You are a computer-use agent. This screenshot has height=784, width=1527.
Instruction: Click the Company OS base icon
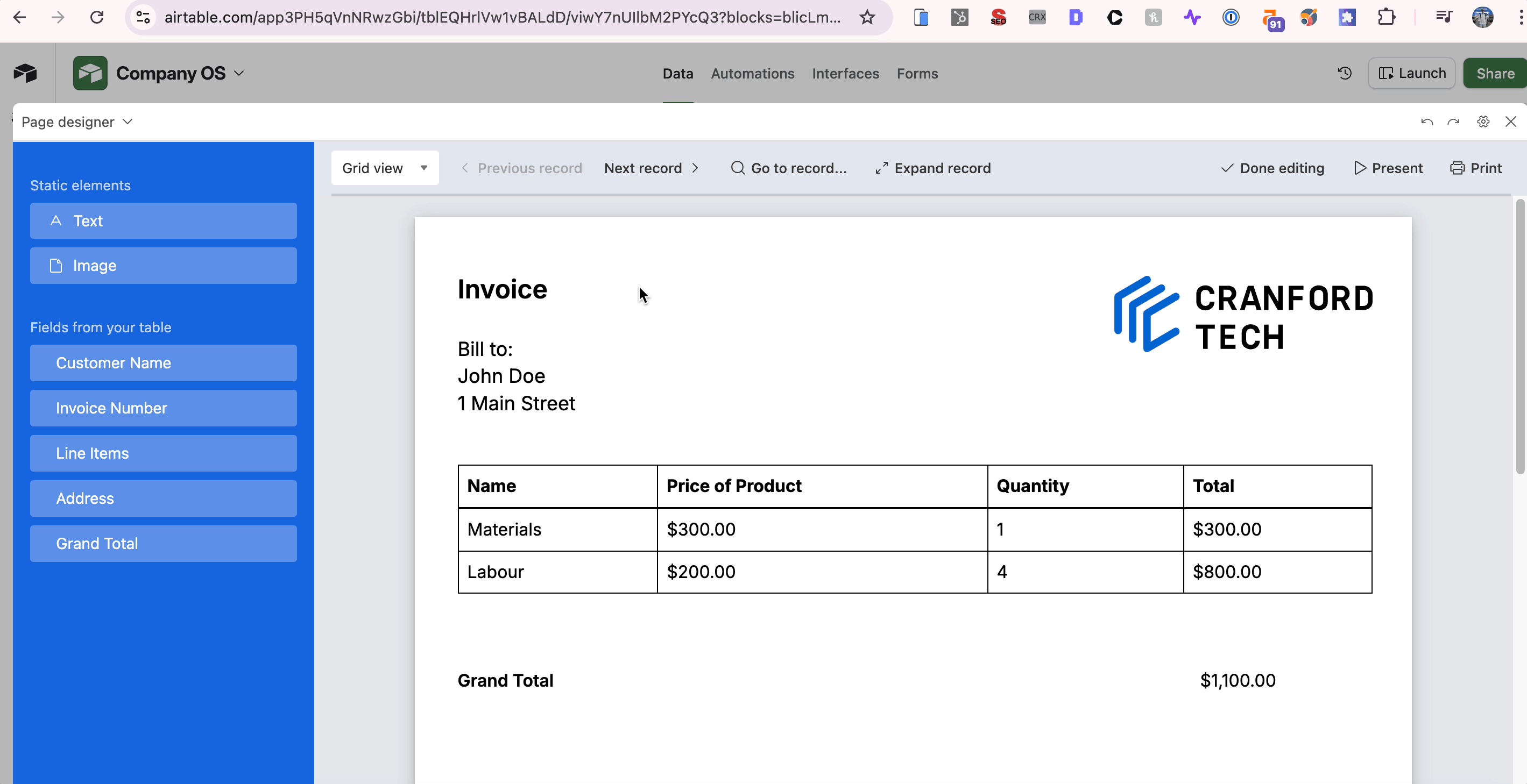pos(90,74)
